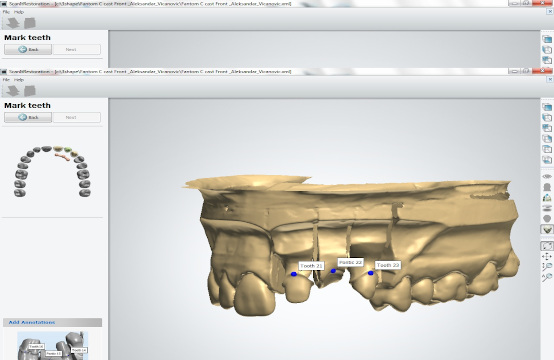The image size is (554, 360).
Task: Click the grey tooth die icon
Action: (547, 187)
